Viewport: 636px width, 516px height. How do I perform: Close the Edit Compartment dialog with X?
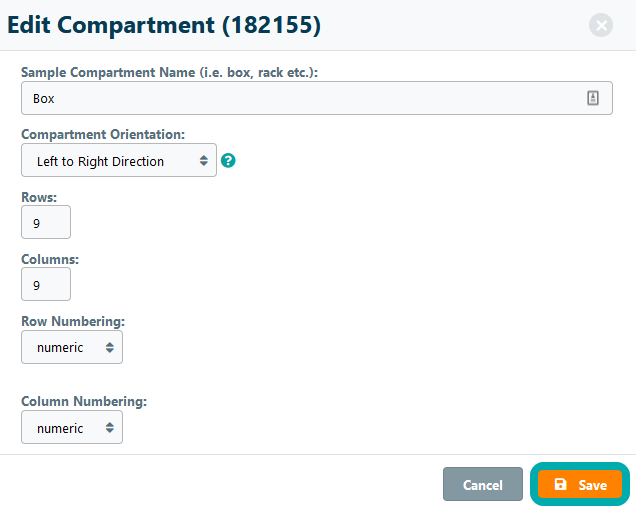(x=601, y=25)
